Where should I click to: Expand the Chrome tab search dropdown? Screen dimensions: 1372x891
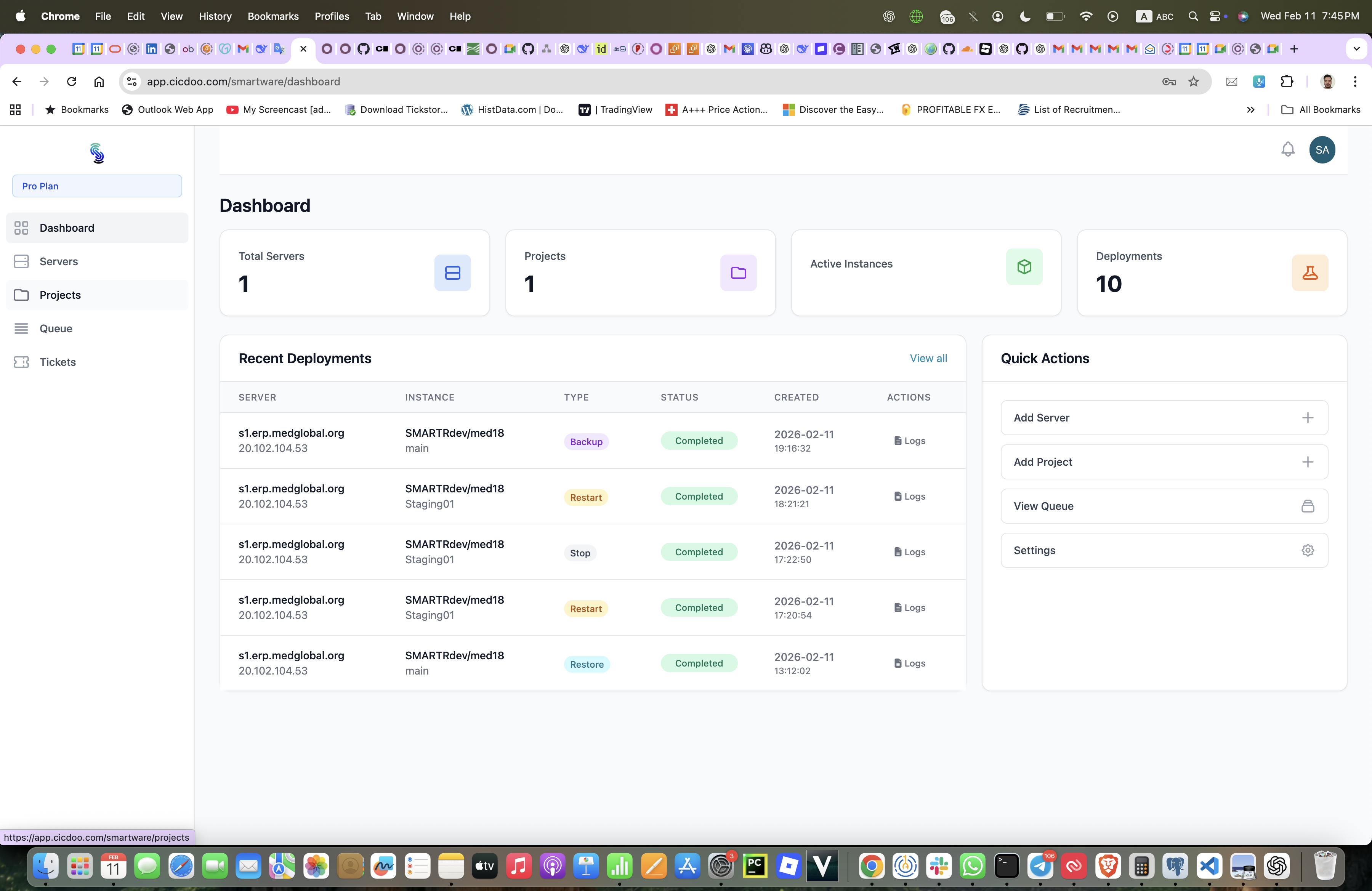1356,49
